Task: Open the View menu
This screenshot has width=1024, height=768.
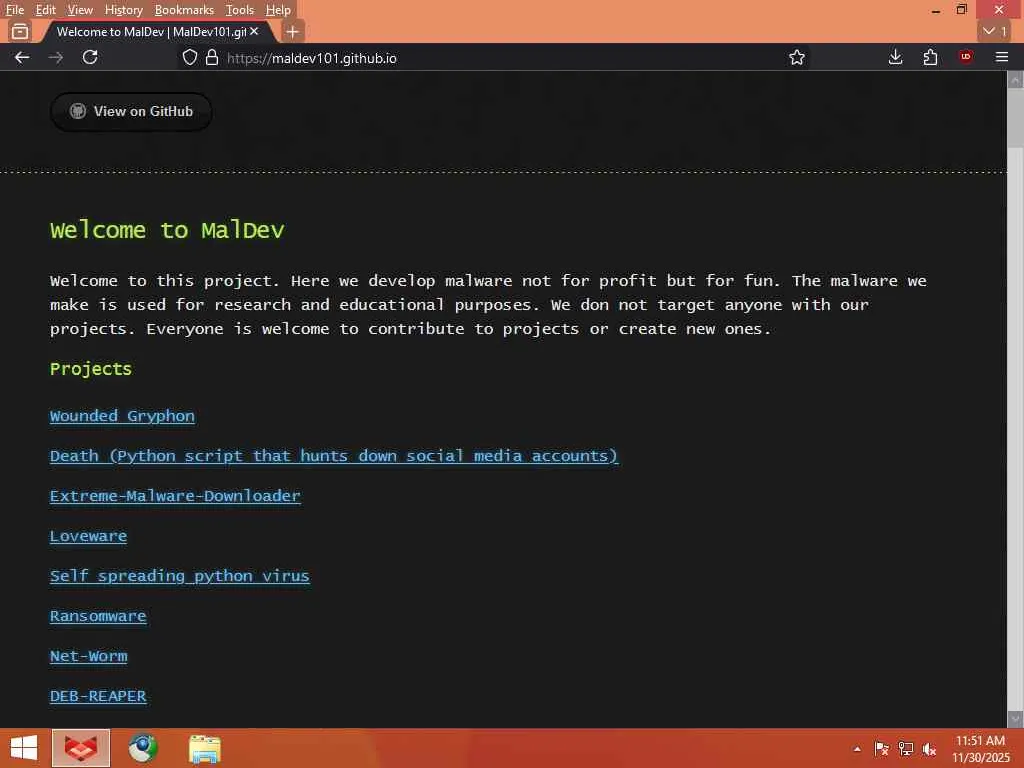Action: point(80,10)
